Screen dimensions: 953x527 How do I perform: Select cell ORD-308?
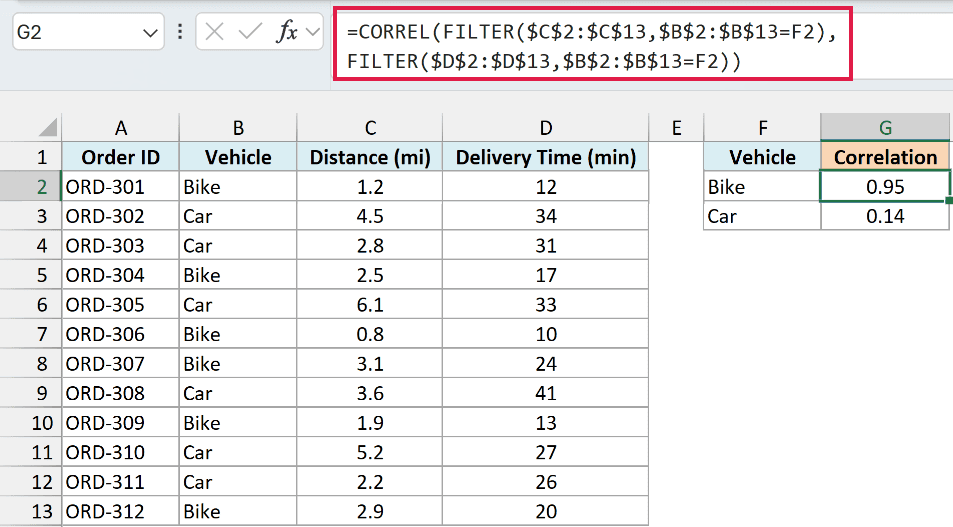coord(120,393)
